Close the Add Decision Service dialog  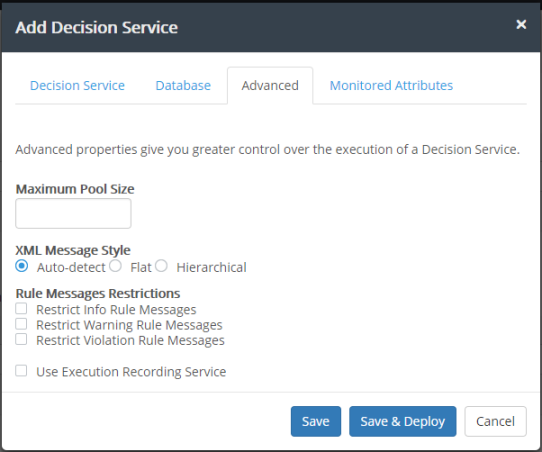521,25
